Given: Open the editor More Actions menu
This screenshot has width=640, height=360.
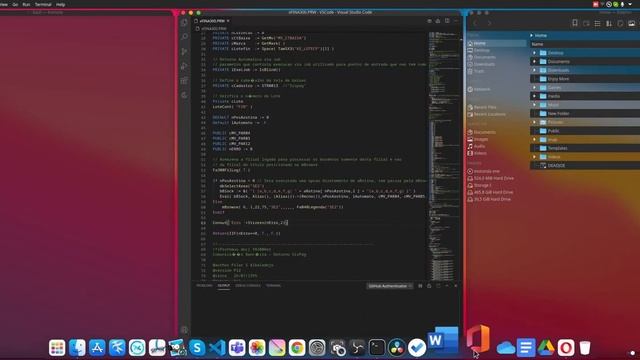Looking at the screenshot, I should point(456,21).
